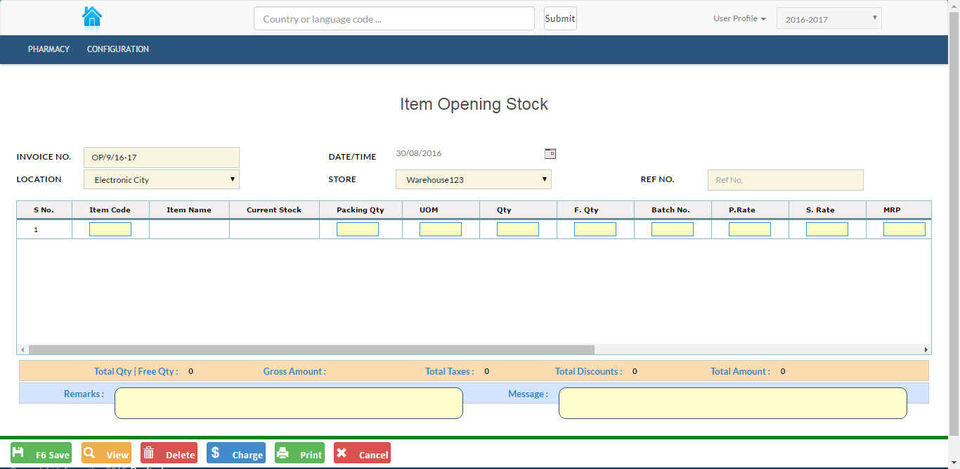The image size is (960, 469).
Task: Click the Item Code cell in row 1
Action: tap(110, 229)
